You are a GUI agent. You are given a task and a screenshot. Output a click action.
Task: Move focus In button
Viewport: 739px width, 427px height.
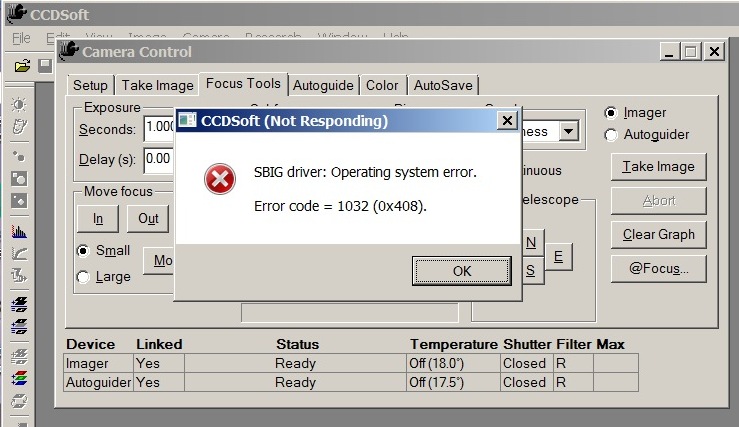click(98, 219)
